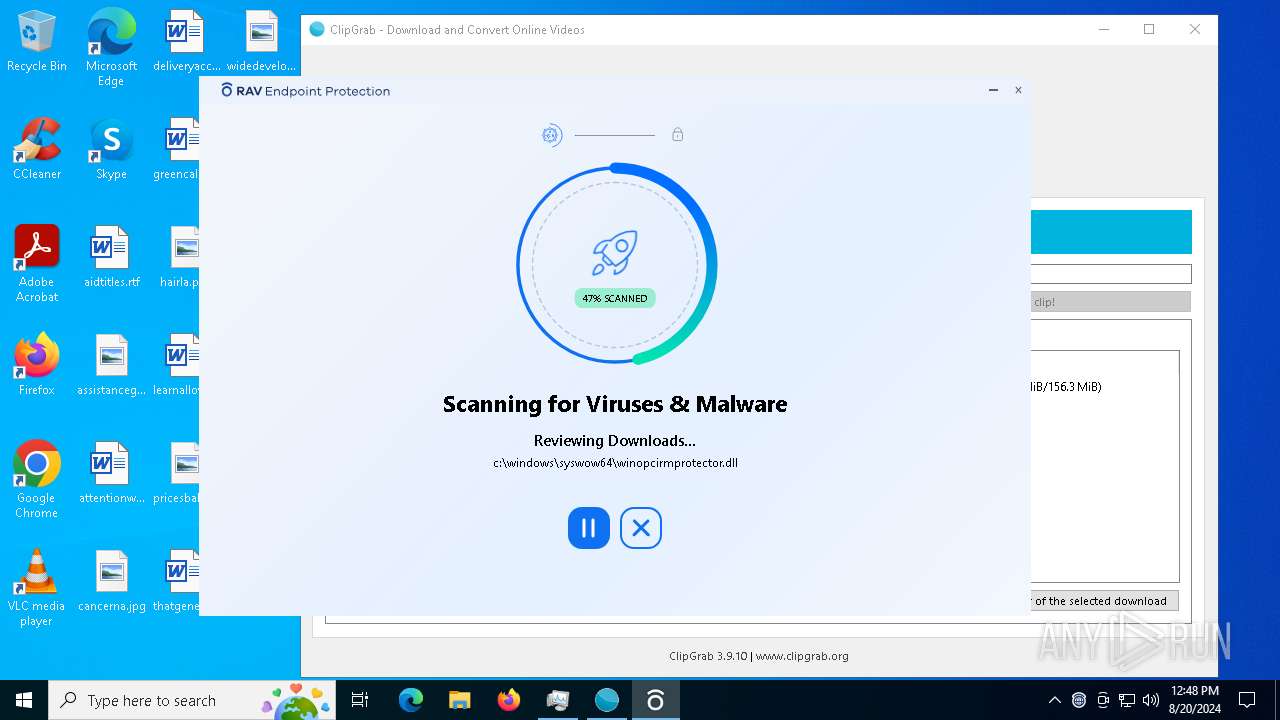
Task: Select the aidtitles.rtf file icon
Action: click(x=111, y=258)
